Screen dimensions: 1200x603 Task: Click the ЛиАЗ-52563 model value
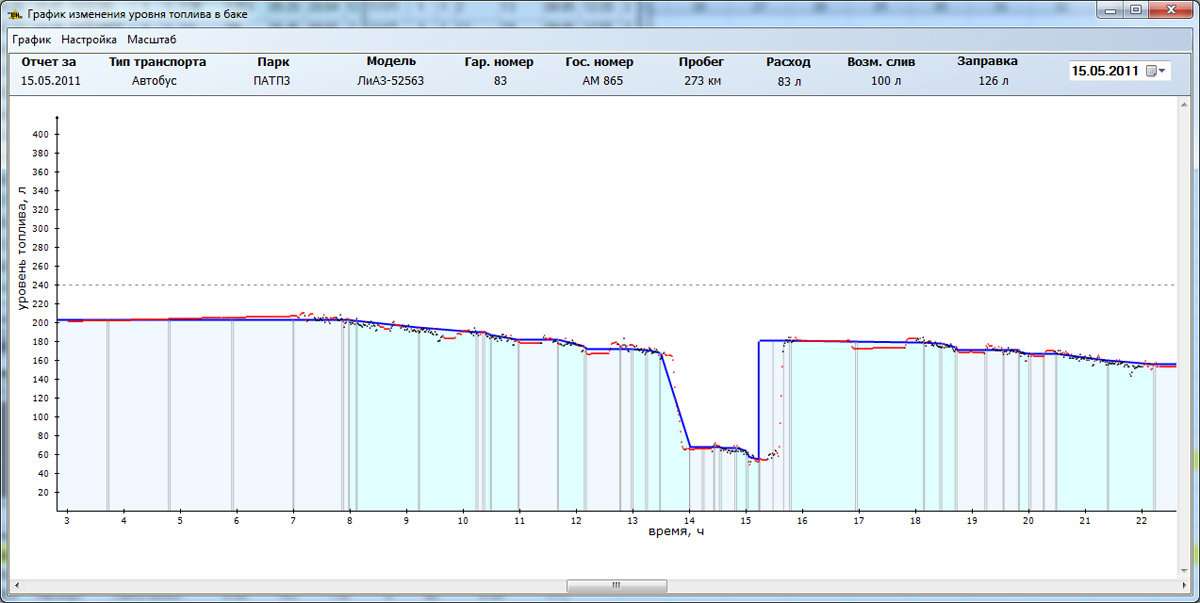[x=391, y=81]
